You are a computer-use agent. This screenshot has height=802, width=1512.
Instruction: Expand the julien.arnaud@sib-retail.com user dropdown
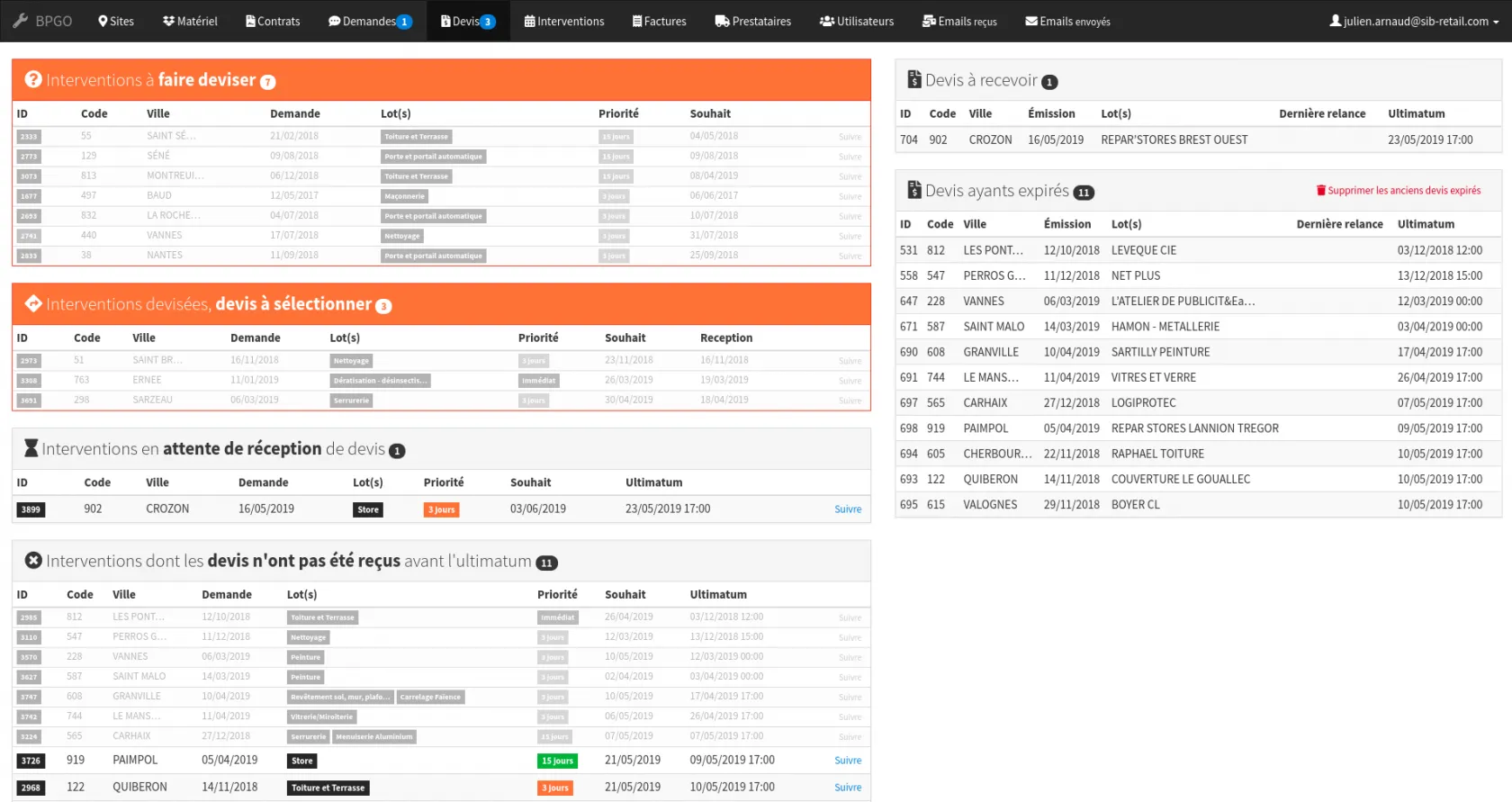pos(1414,22)
